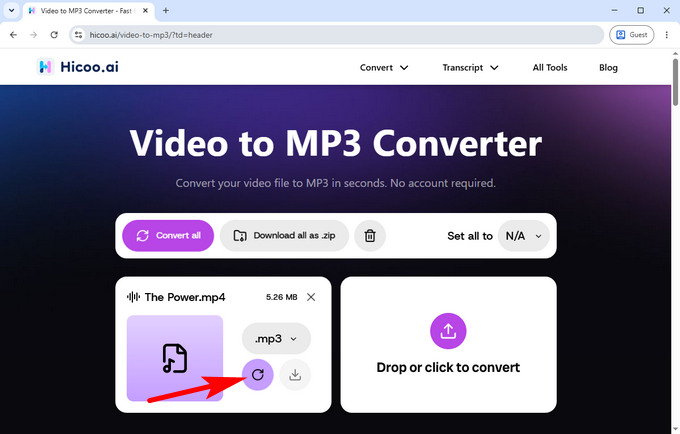View site information icon in address bar
Viewport: 680px width, 434px height.
click(x=78, y=35)
